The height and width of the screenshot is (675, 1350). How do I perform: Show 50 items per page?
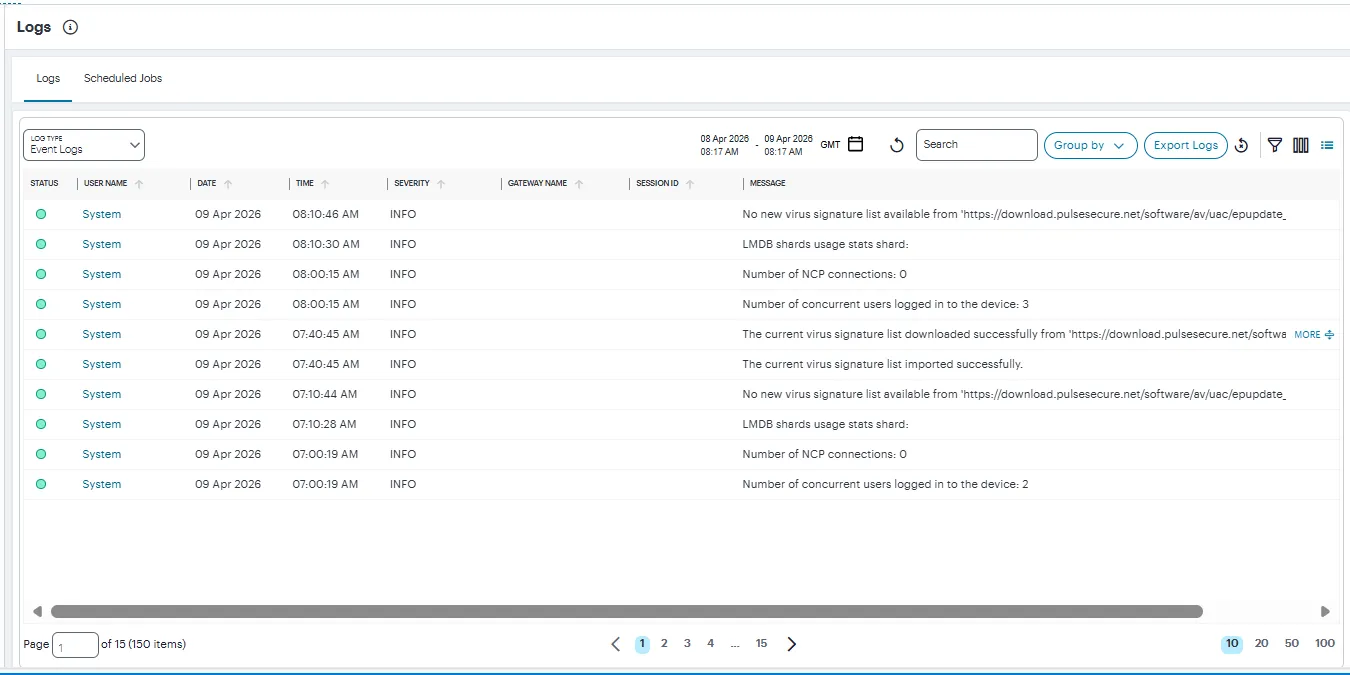coord(1292,644)
